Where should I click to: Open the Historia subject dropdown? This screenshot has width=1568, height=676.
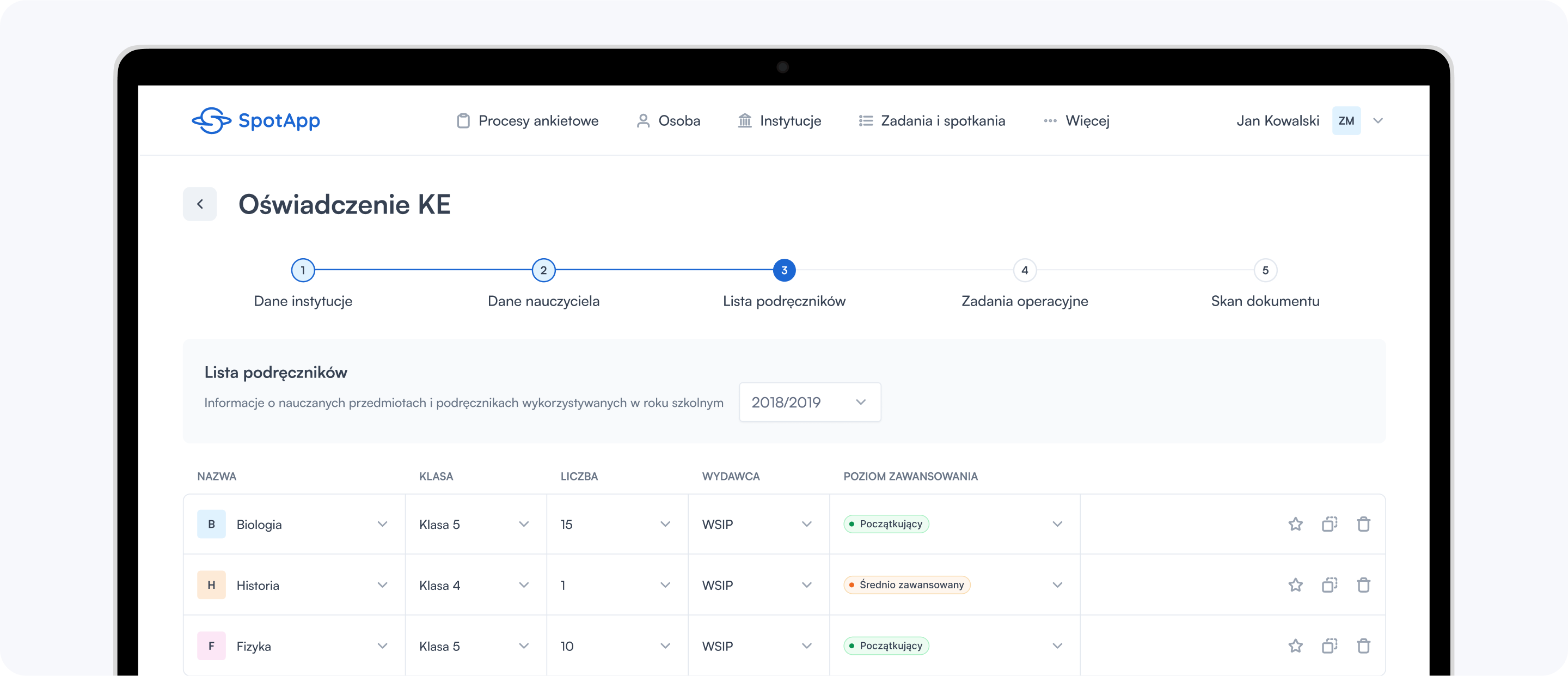[x=294, y=585]
